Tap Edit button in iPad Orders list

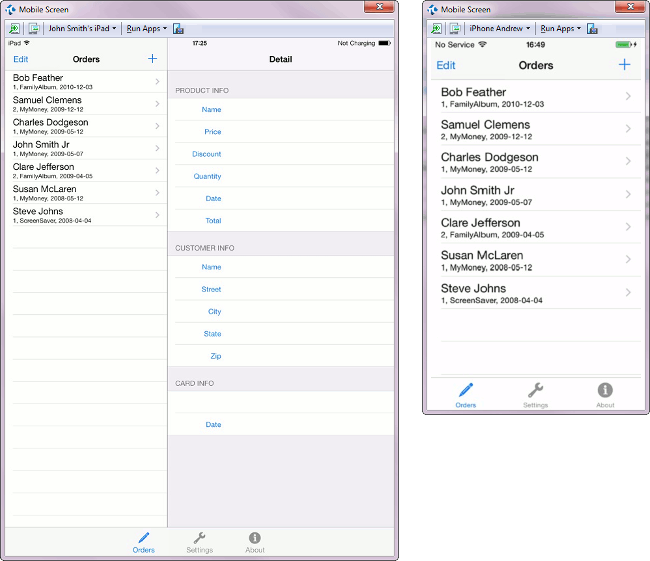(x=21, y=59)
